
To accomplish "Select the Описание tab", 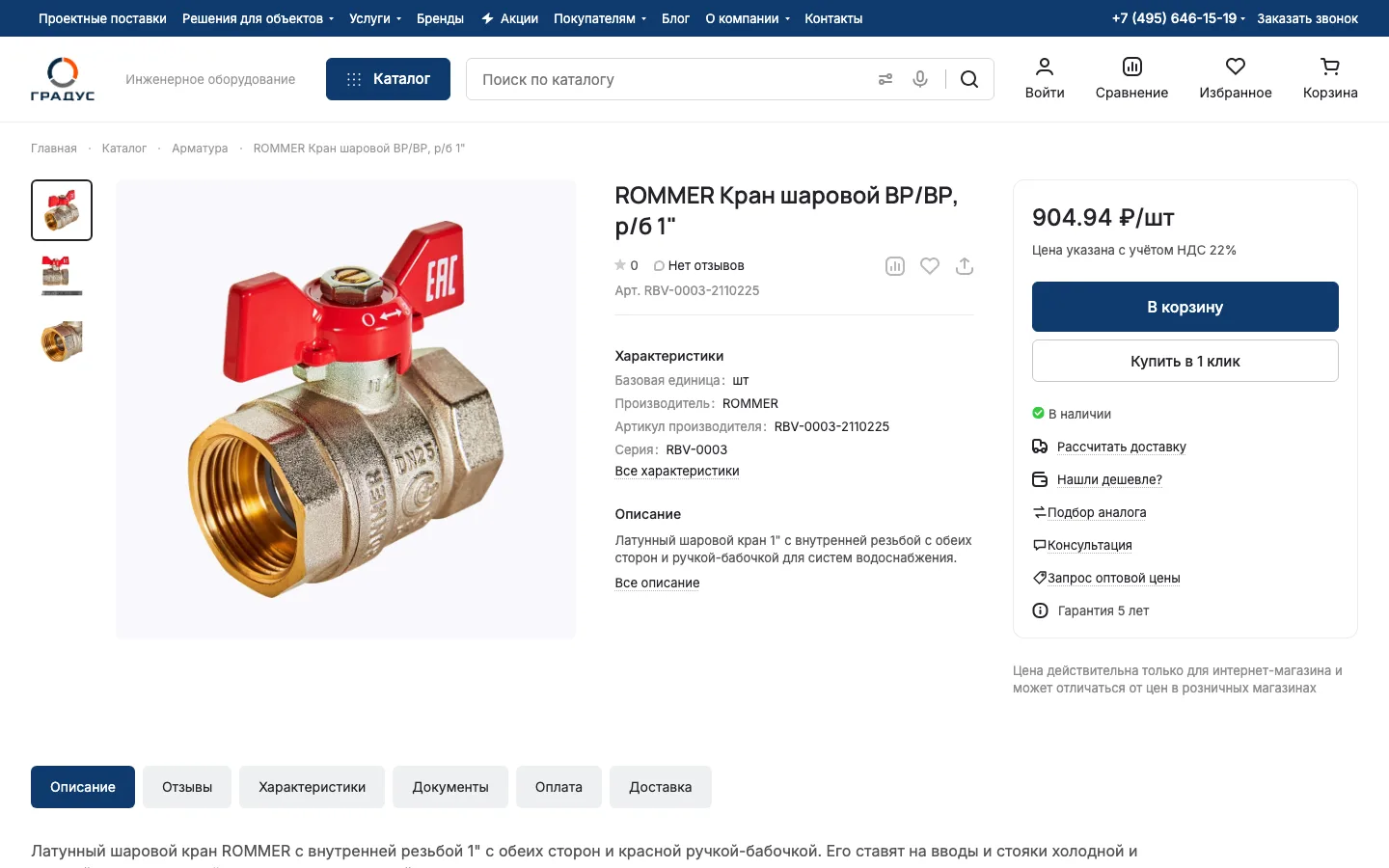I will [83, 787].
